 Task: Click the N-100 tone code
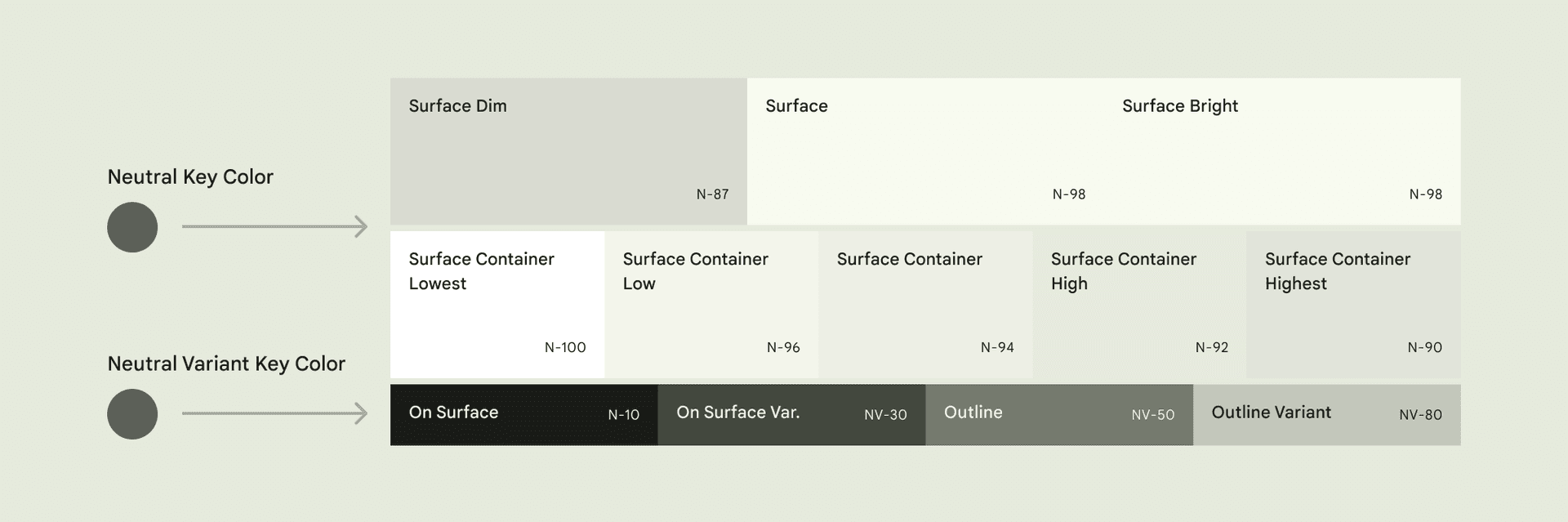click(565, 347)
